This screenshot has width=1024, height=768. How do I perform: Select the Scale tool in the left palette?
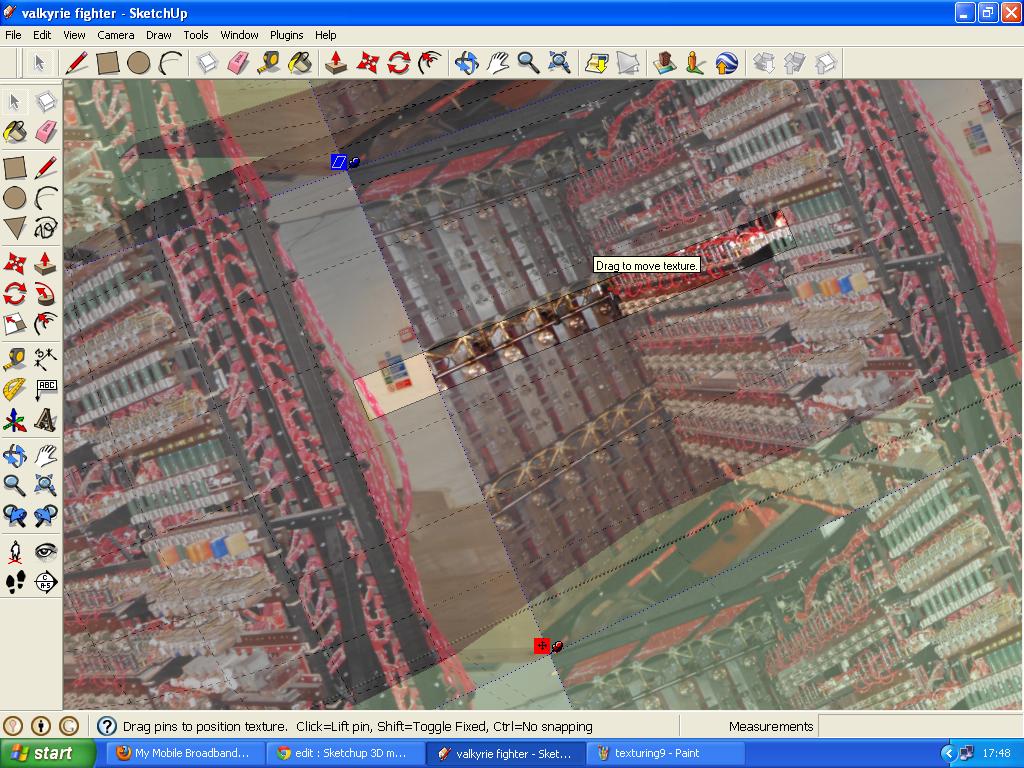pyautogui.click(x=14, y=324)
